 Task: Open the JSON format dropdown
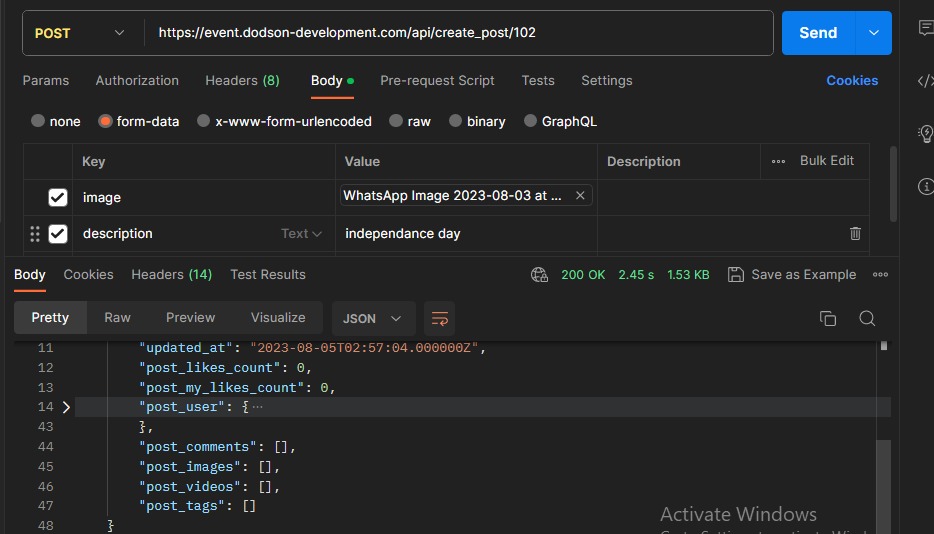(x=372, y=318)
